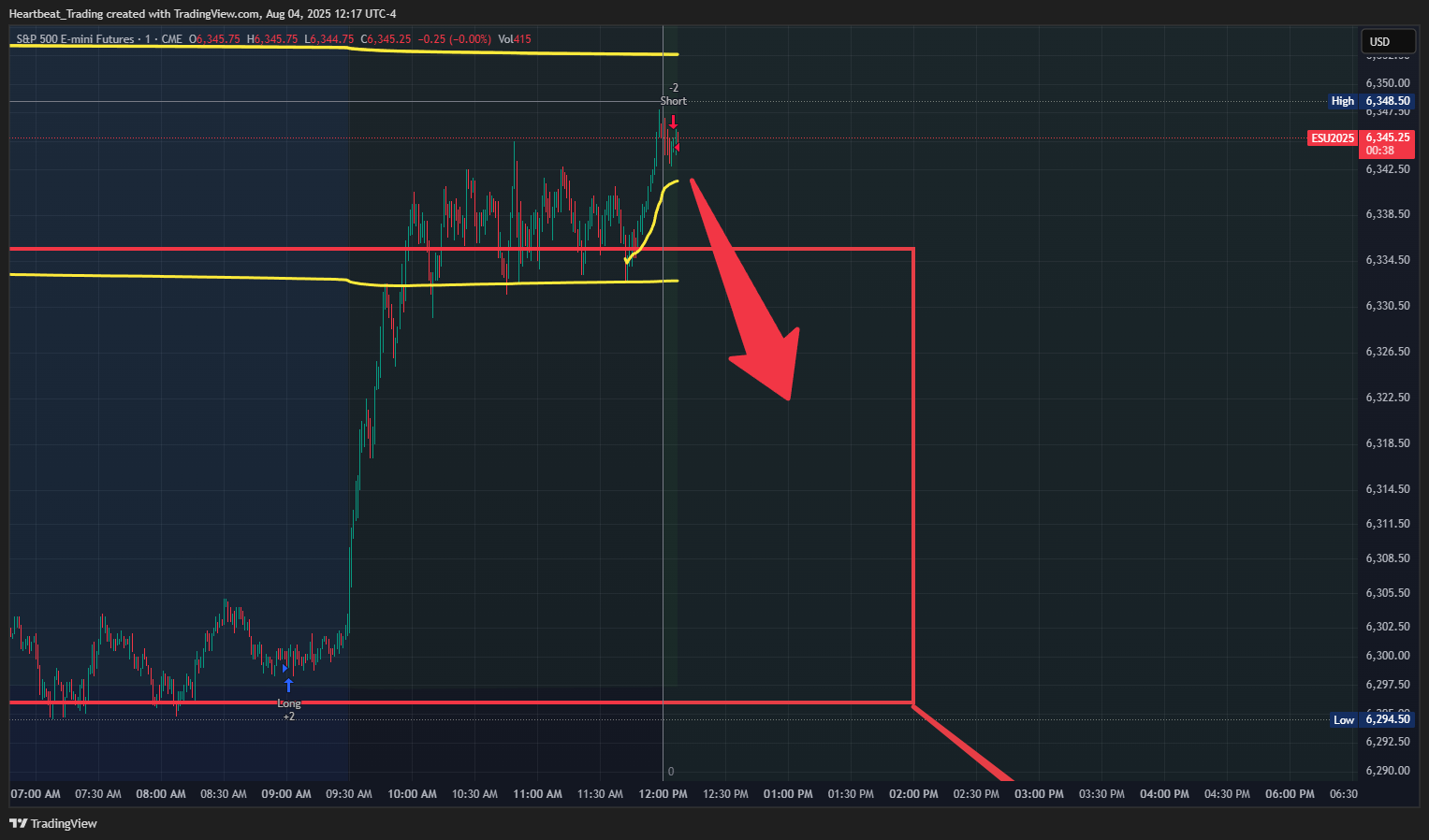Click the 6,318.50 price axis label
The image size is (1429, 840).
point(1388,443)
